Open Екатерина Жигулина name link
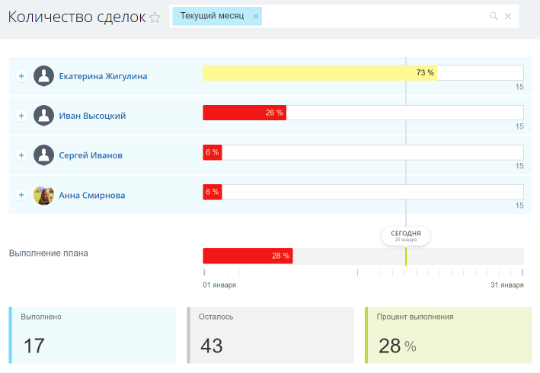The height and width of the screenshot is (373, 540). tap(103, 76)
